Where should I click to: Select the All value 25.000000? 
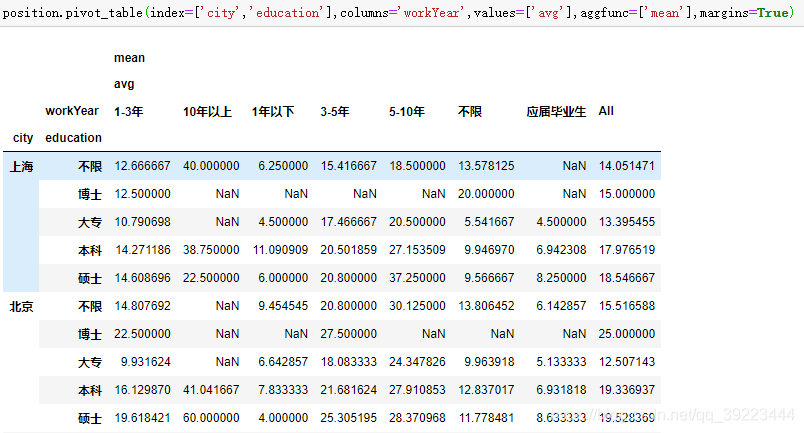coord(627,333)
